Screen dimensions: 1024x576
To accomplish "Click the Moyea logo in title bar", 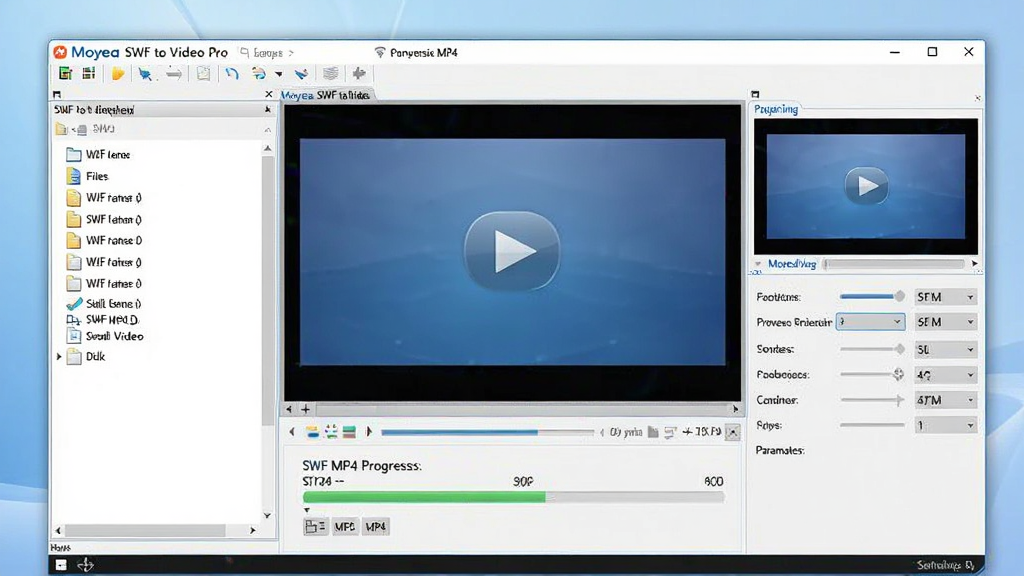I will pyautogui.click(x=60, y=52).
